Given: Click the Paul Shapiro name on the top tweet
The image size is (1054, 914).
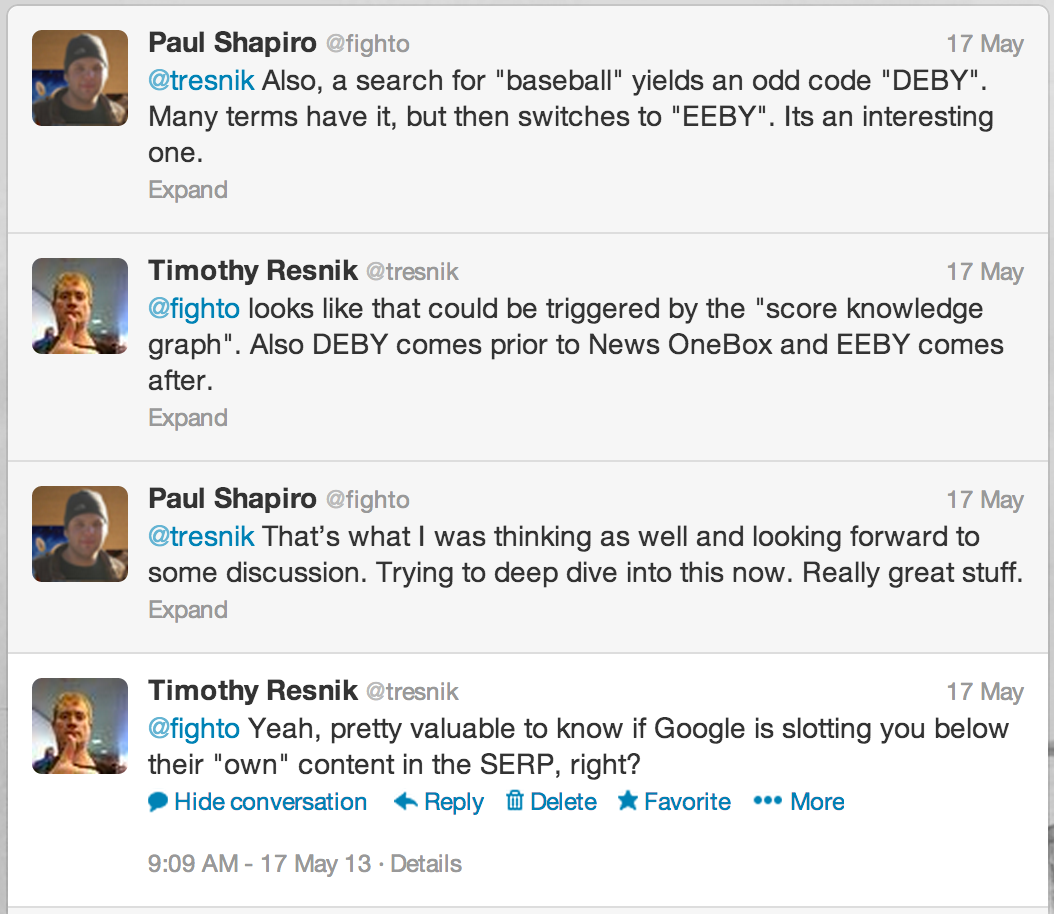Looking at the screenshot, I should (232, 43).
